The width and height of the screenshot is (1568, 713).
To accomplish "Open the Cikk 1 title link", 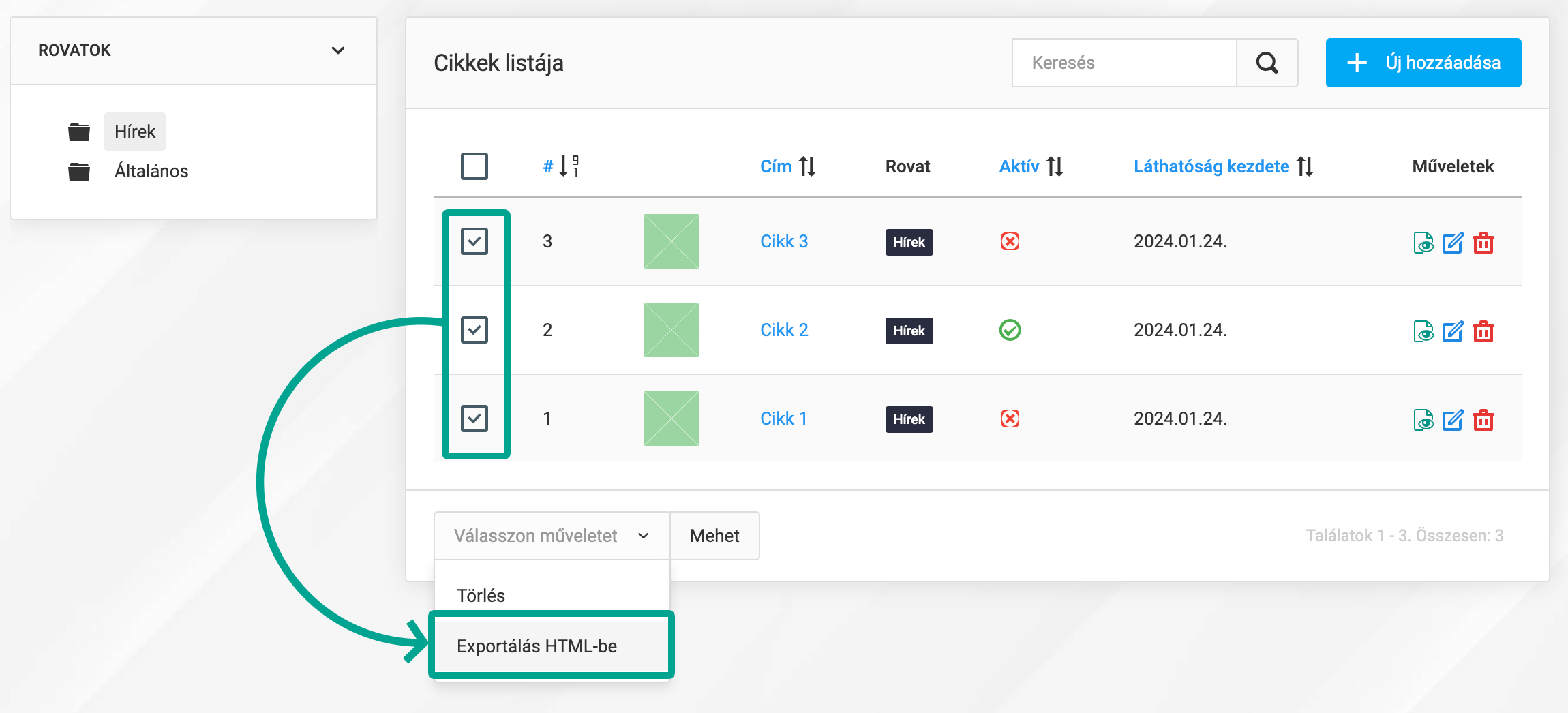I will pyautogui.click(x=783, y=419).
